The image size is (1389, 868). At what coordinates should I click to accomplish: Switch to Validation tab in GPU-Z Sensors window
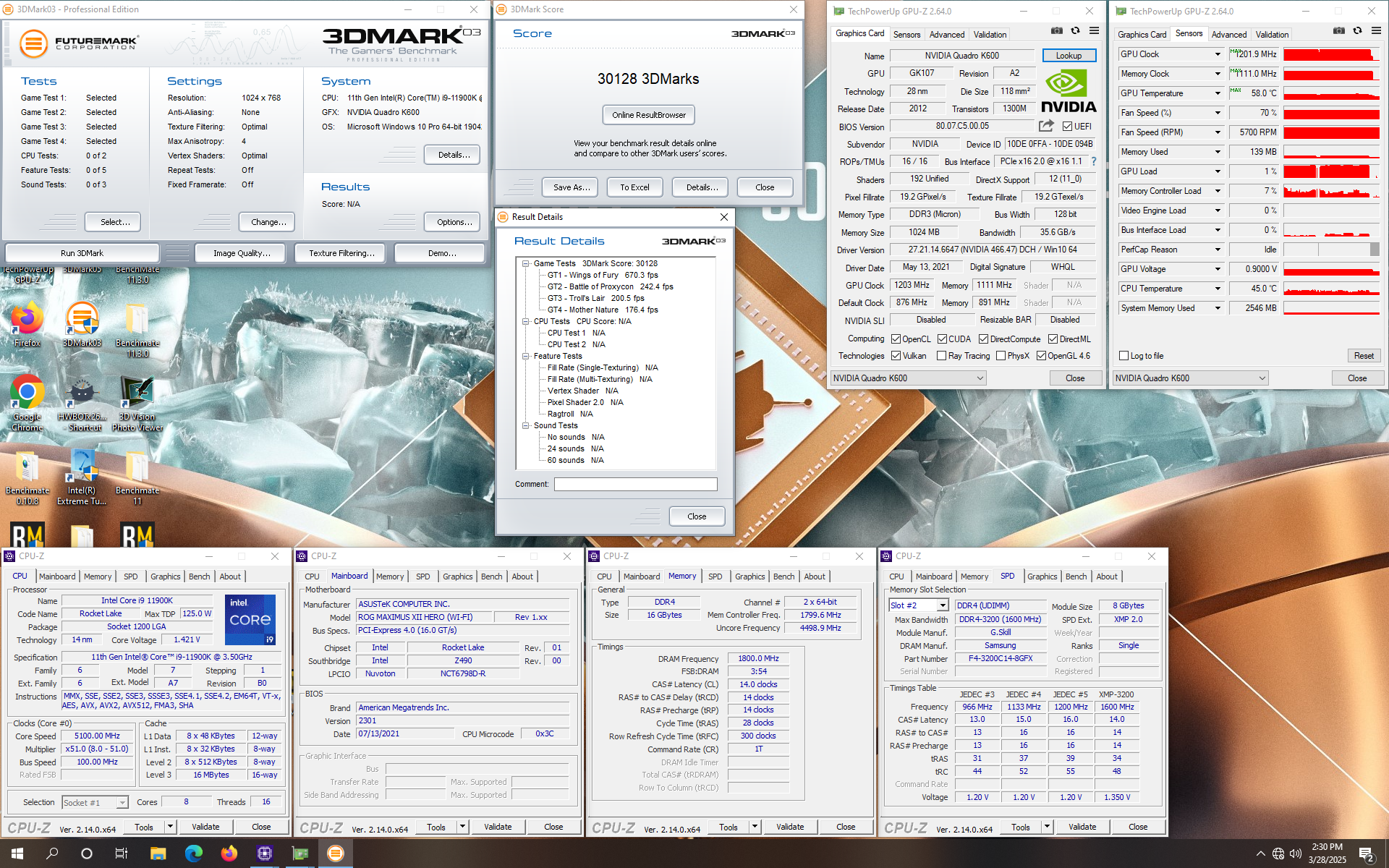1272,34
